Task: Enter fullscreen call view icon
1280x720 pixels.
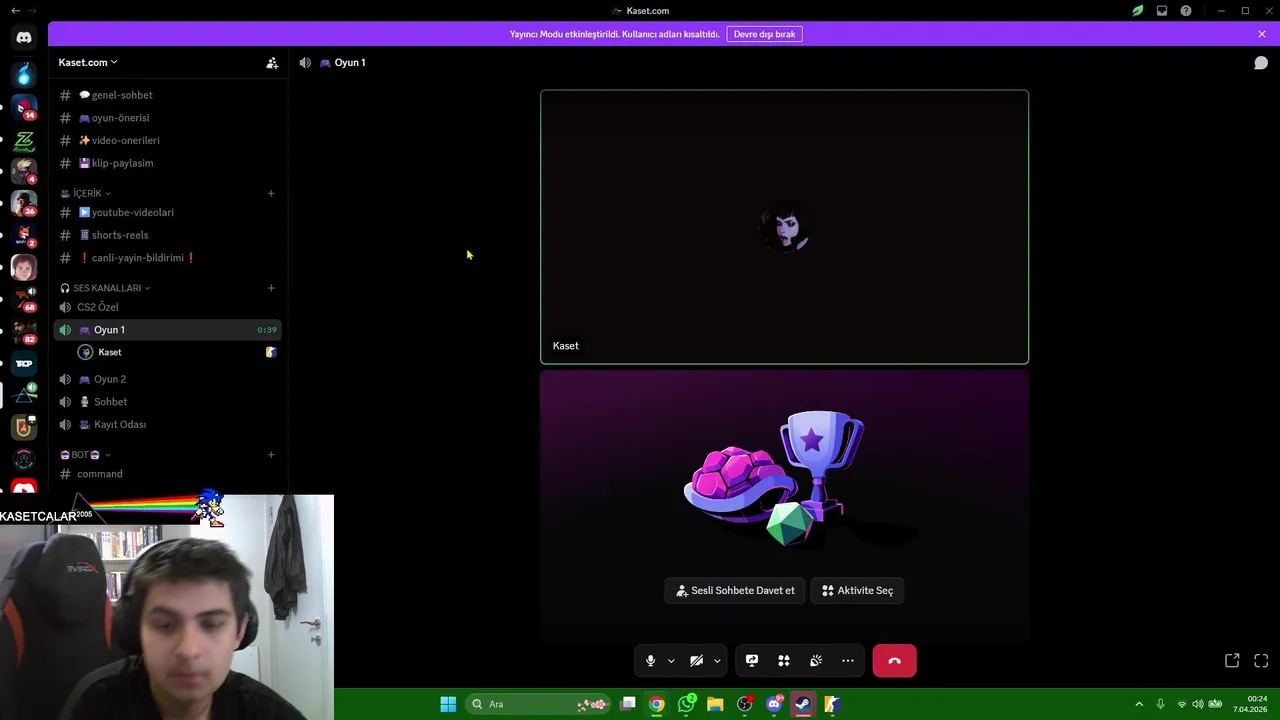Action: pos(1261,661)
